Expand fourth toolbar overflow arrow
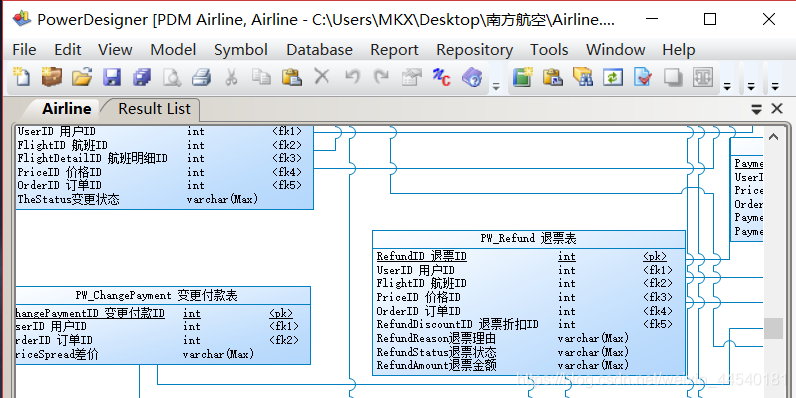The image size is (796, 398). coord(775,87)
